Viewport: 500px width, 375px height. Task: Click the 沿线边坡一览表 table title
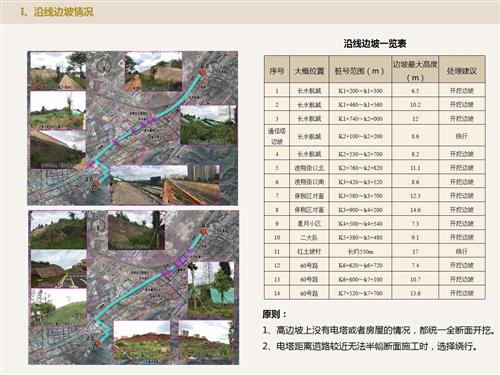tap(375, 43)
